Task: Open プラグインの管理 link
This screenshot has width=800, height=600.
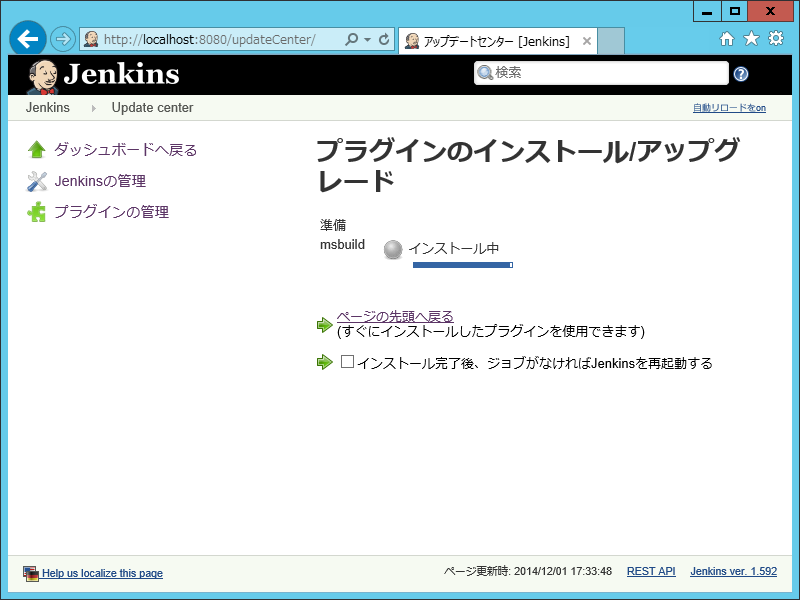Action: click(x=111, y=212)
